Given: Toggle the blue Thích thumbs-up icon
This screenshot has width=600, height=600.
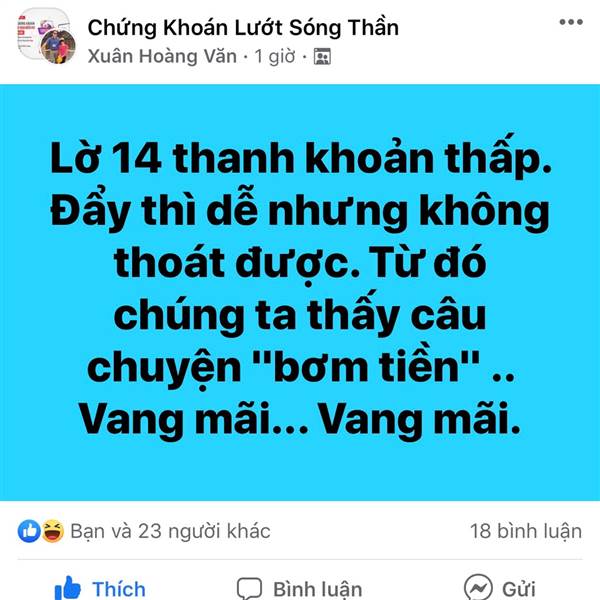Looking at the screenshot, I should pos(68,588).
